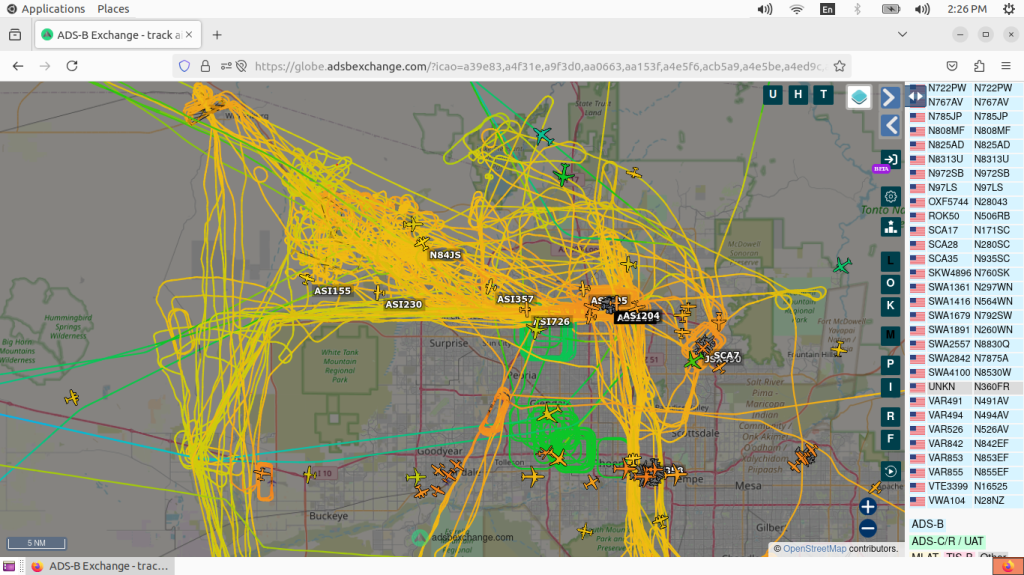Zoom in the map with plus

[x=867, y=506]
